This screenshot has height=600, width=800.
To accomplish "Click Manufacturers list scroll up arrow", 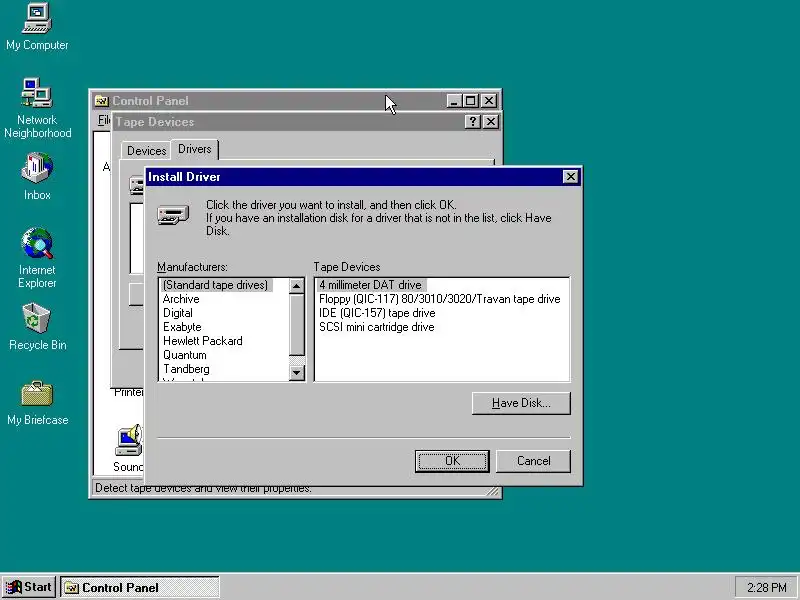I will tap(296, 286).
